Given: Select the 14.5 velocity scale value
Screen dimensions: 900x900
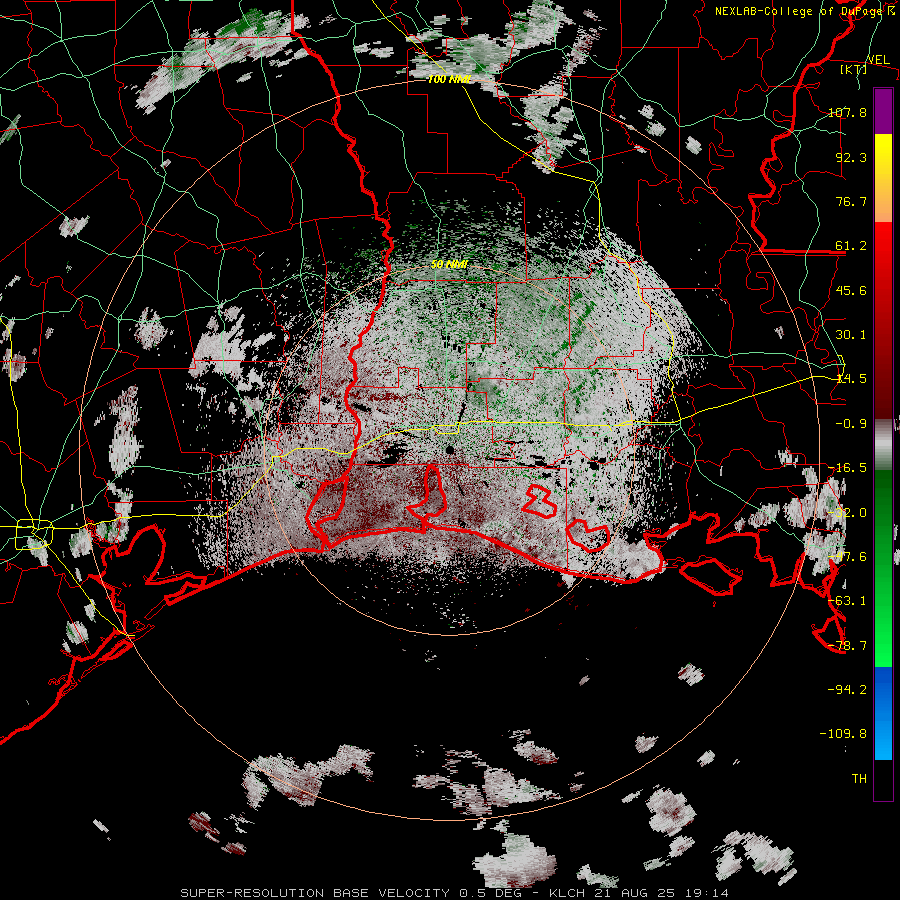Looking at the screenshot, I should (851, 379).
